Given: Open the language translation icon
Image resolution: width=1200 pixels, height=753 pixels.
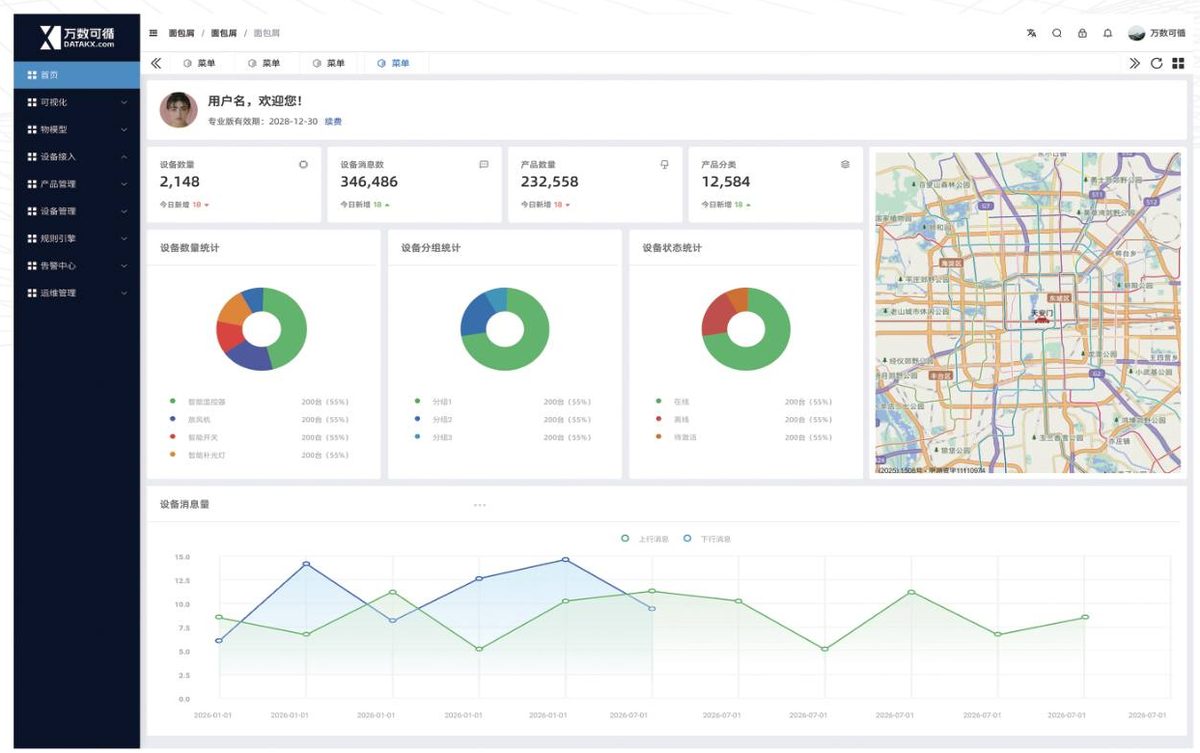Looking at the screenshot, I should click(x=1031, y=33).
